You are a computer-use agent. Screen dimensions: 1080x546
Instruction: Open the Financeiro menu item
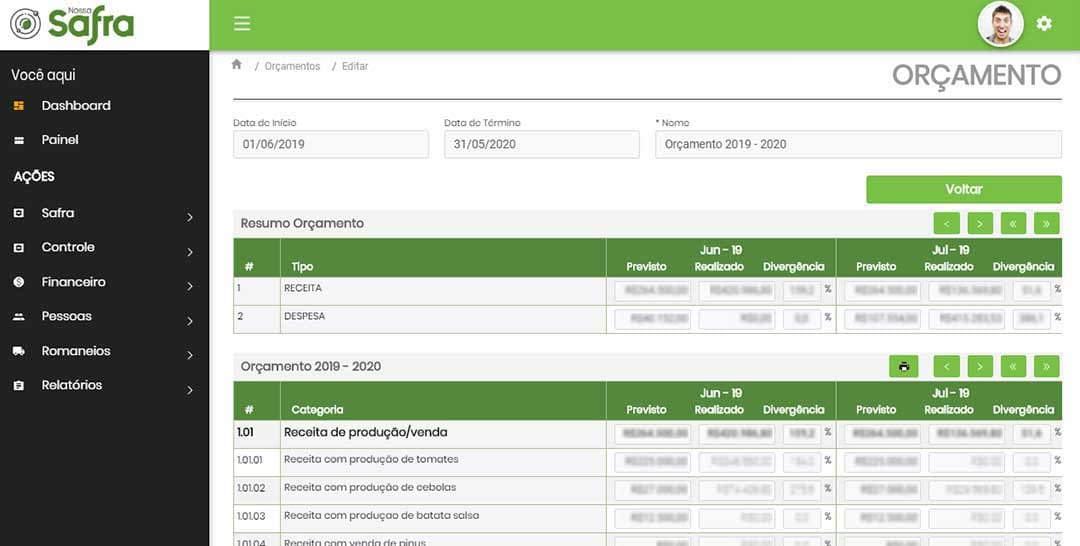click(74, 282)
